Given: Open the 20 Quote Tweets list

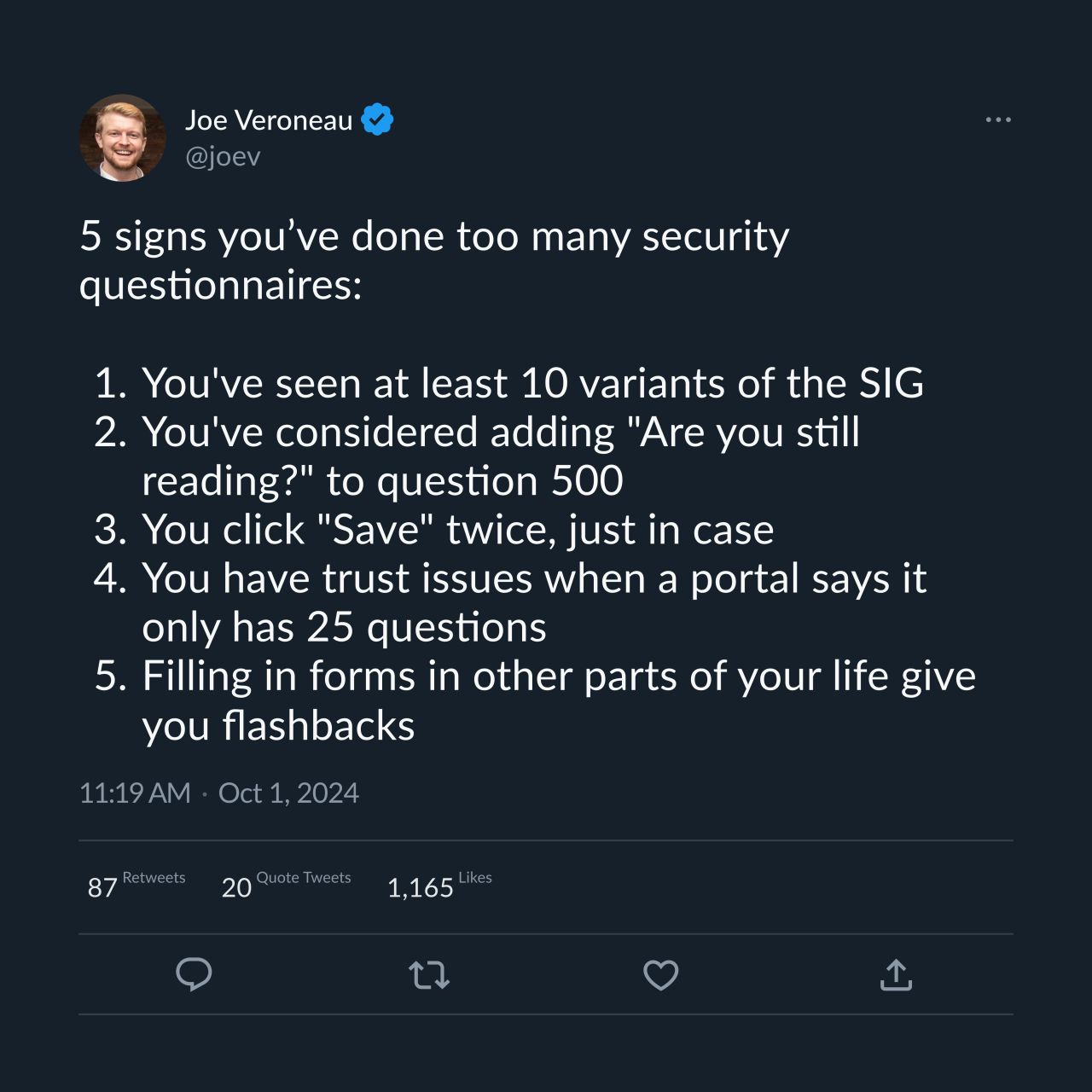Looking at the screenshot, I should point(286,885).
